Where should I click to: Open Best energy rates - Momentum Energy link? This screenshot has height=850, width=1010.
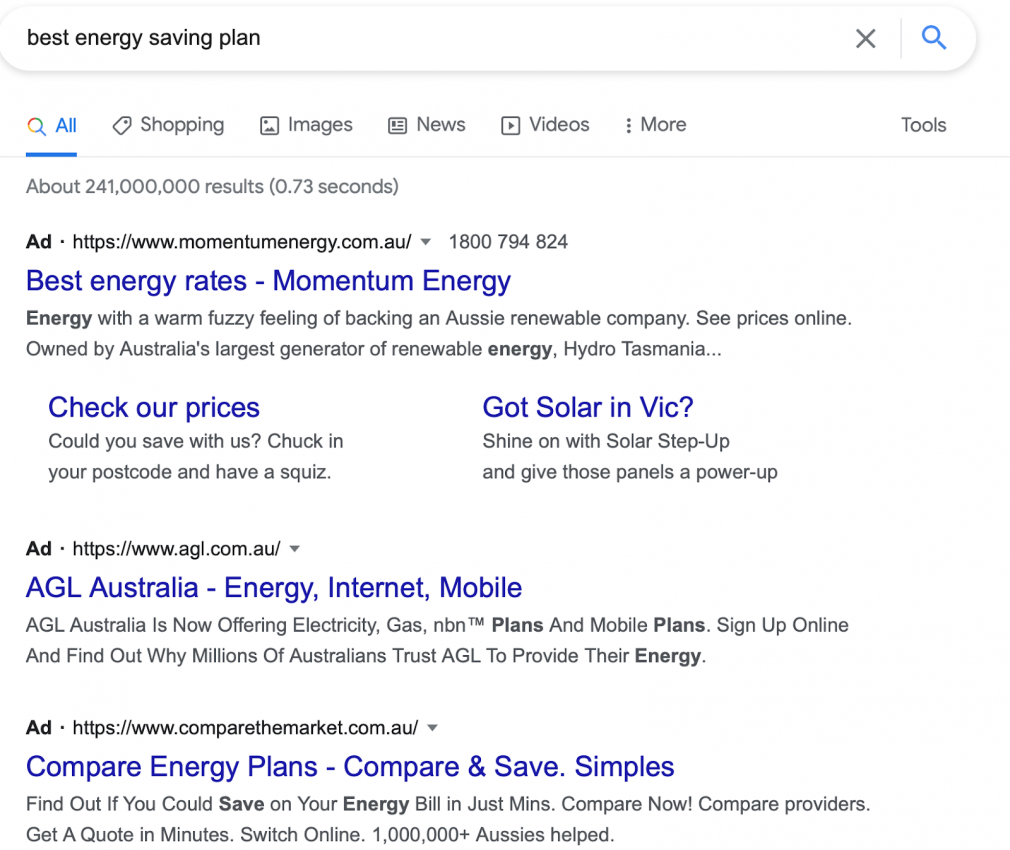click(268, 281)
